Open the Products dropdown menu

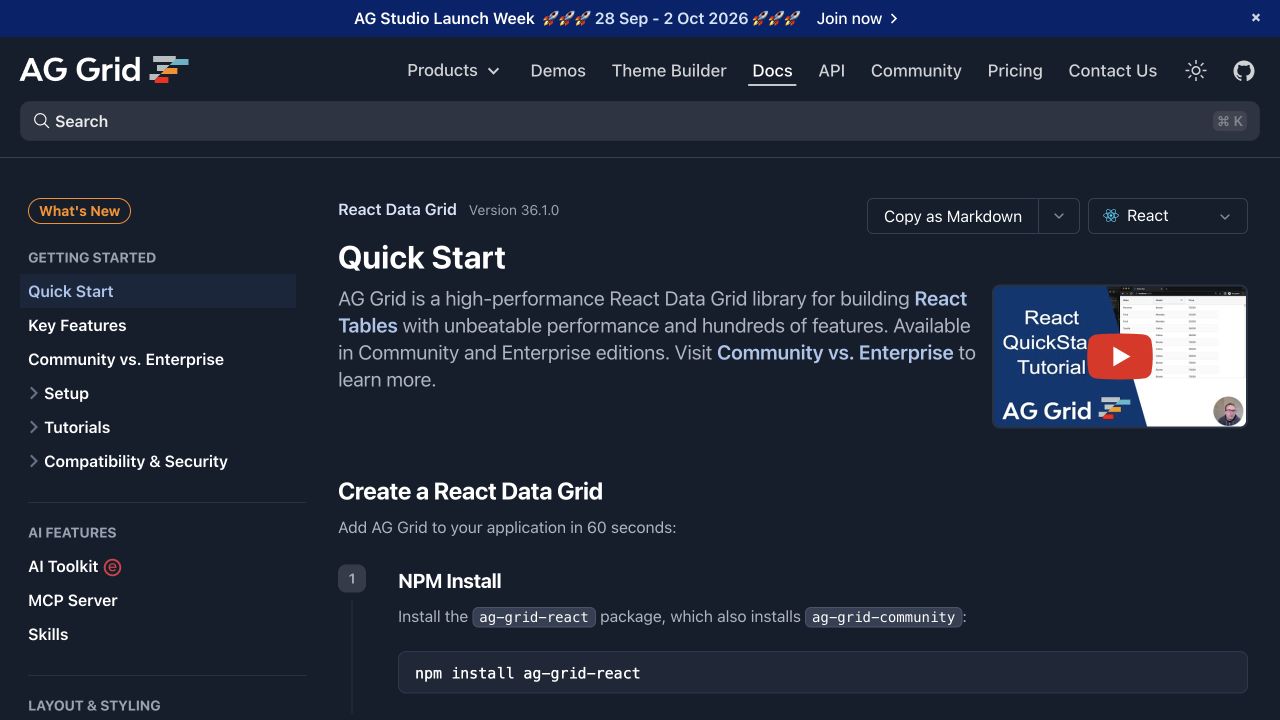(x=453, y=70)
